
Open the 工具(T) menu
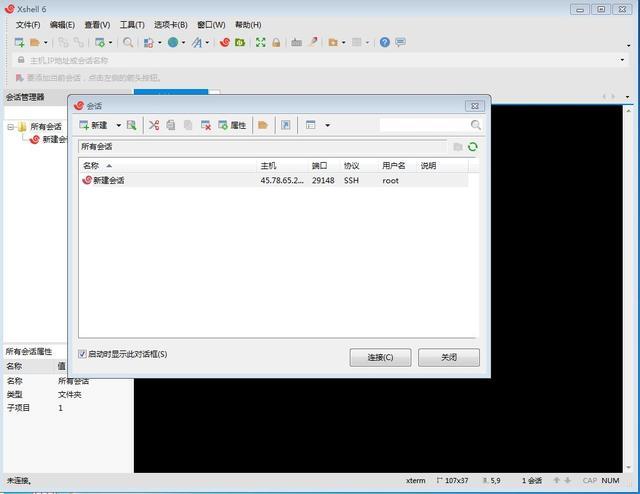coord(132,24)
